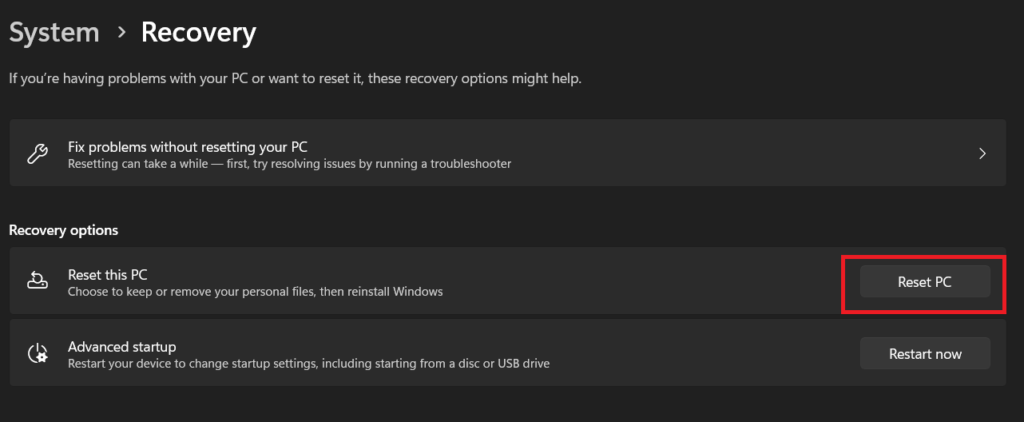Viewport: 1024px width, 422px height.
Task: Click the "Restart your device" description text
Action: click(308, 363)
